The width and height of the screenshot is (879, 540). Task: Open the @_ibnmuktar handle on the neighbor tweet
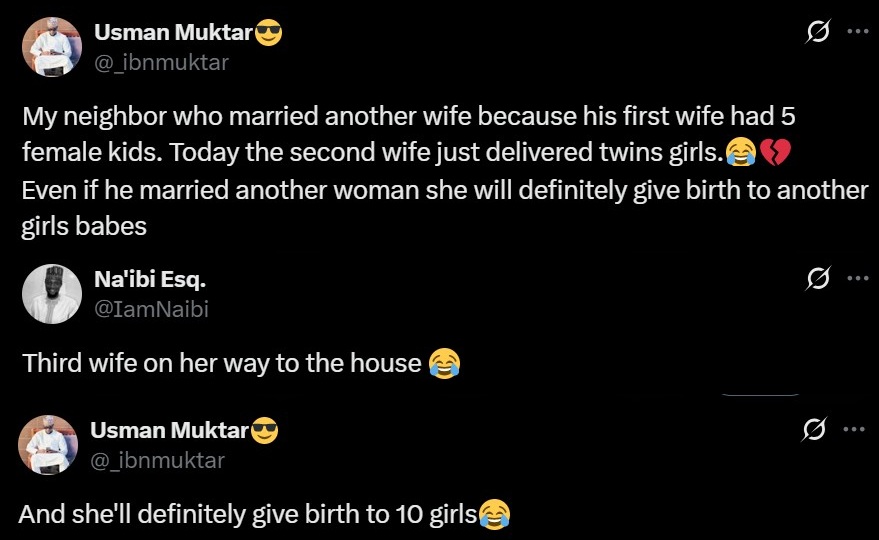[x=161, y=63]
